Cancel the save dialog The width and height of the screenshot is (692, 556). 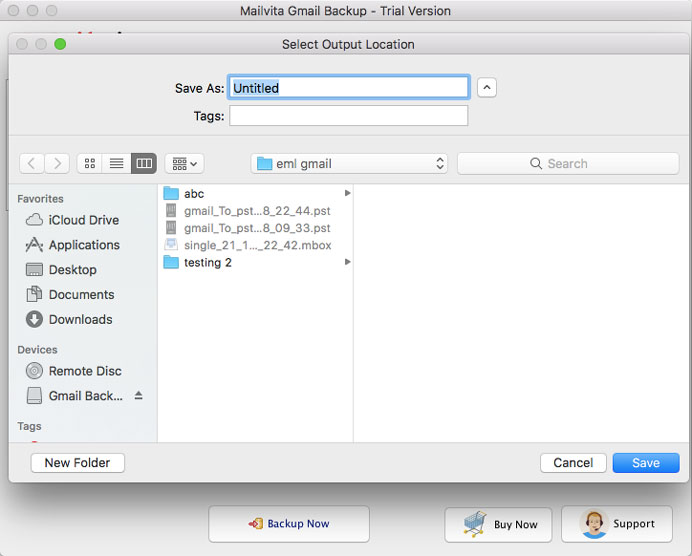(x=573, y=463)
